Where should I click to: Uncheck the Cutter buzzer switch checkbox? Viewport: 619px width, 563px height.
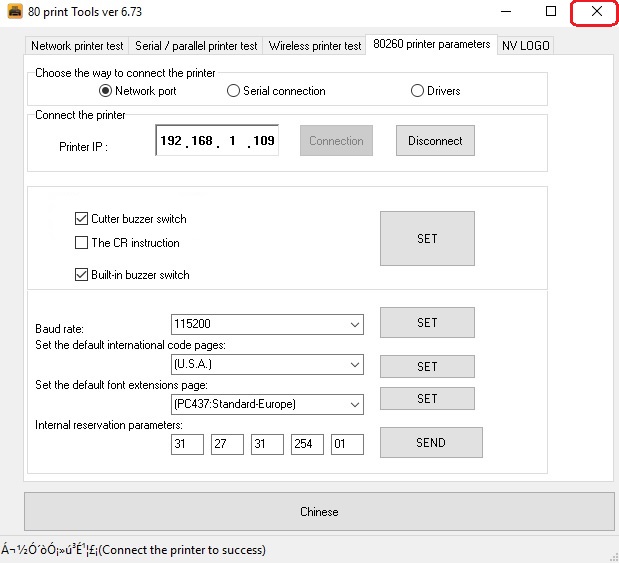[x=82, y=219]
